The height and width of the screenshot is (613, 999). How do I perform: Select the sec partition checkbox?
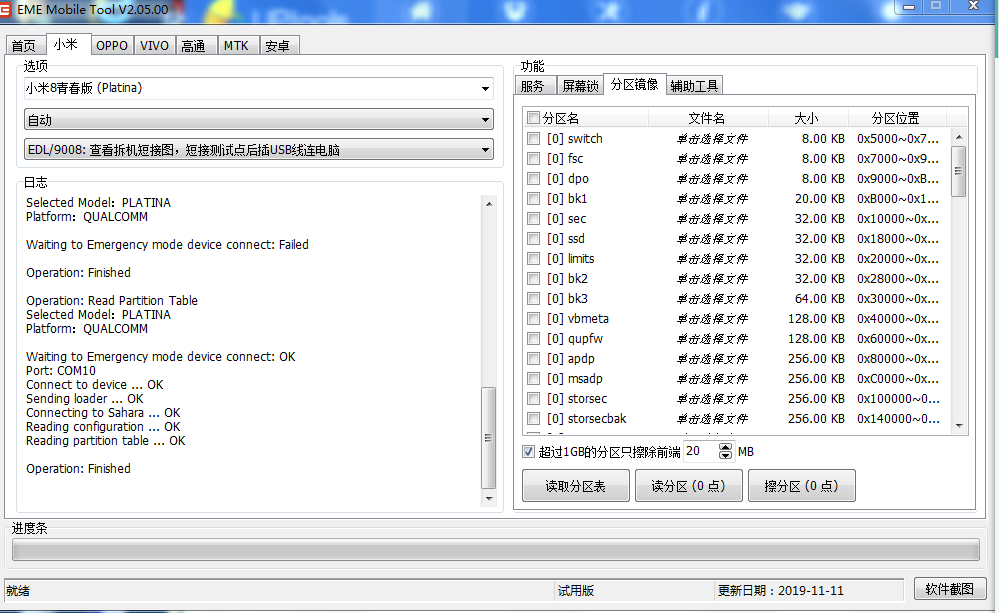(534, 219)
